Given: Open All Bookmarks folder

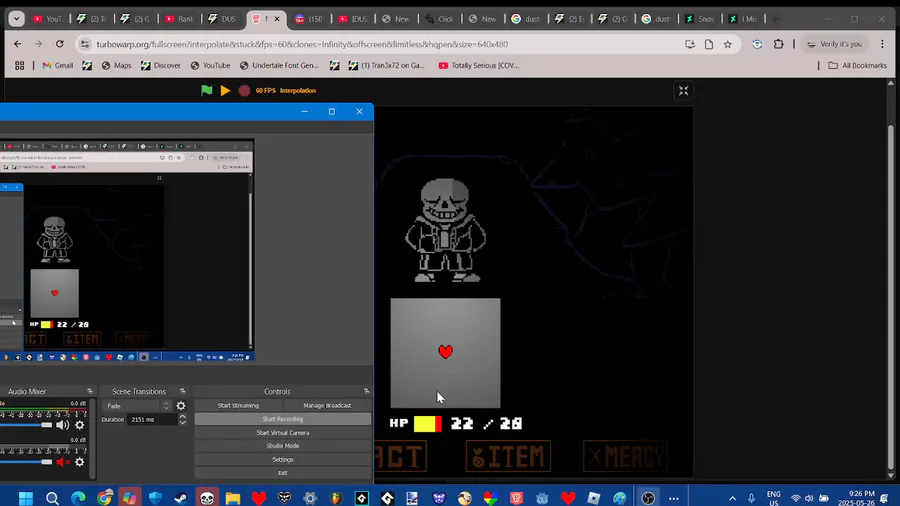Looking at the screenshot, I should coord(858,65).
